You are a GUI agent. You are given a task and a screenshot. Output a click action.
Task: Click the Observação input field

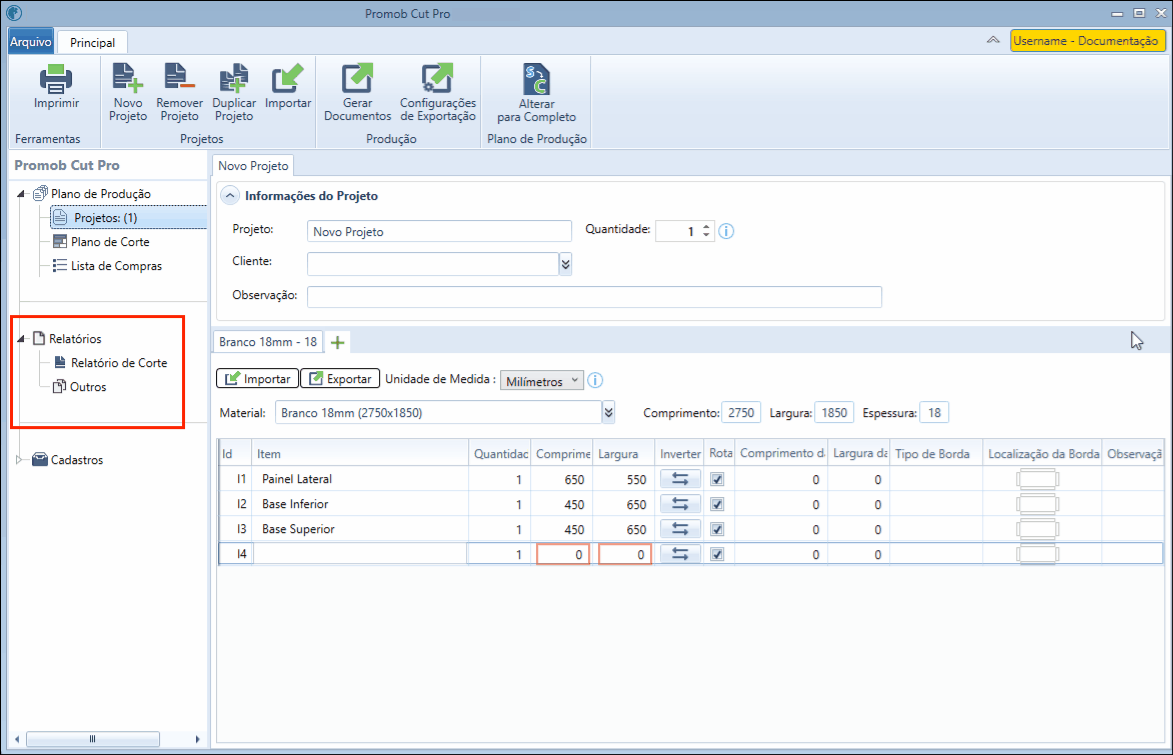click(x=594, y=296)
